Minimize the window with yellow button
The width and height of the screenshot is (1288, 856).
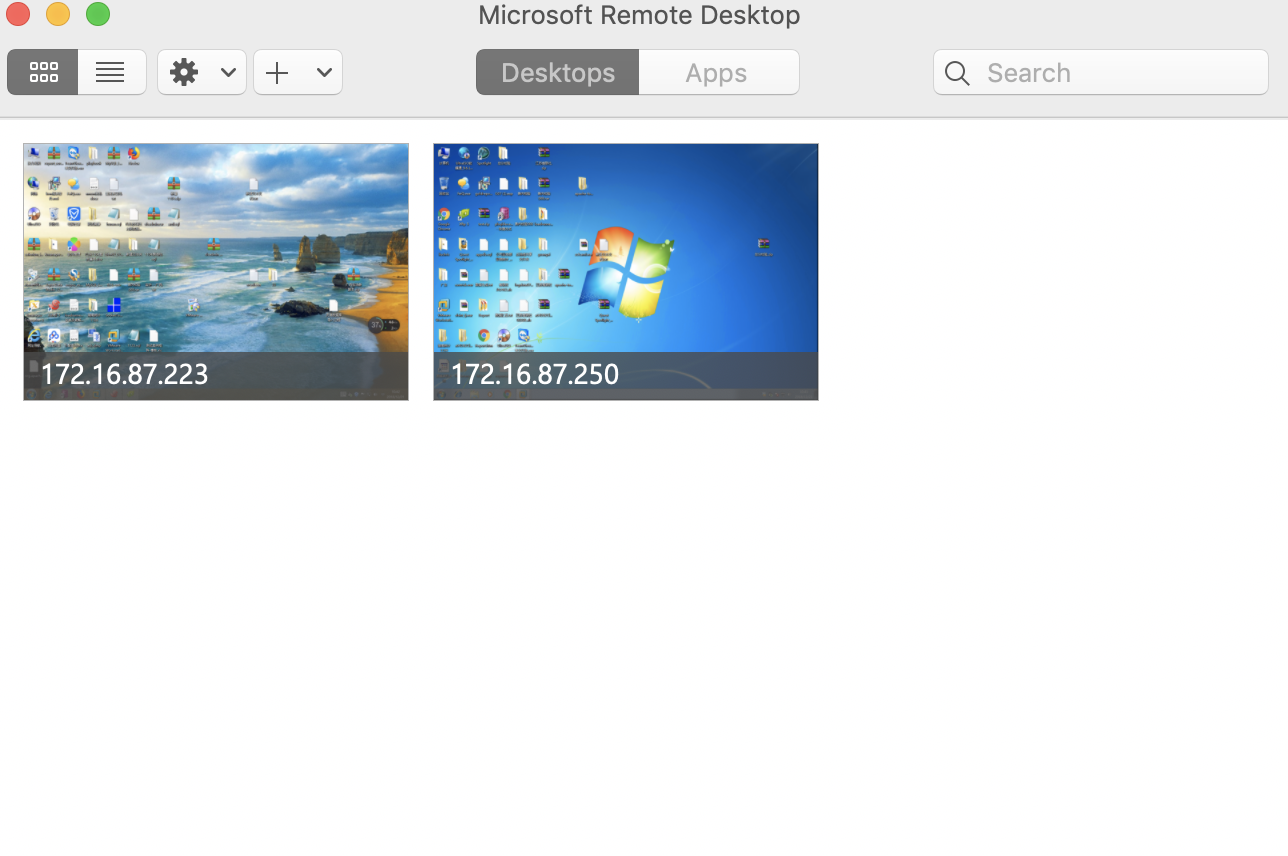point(58,14)
